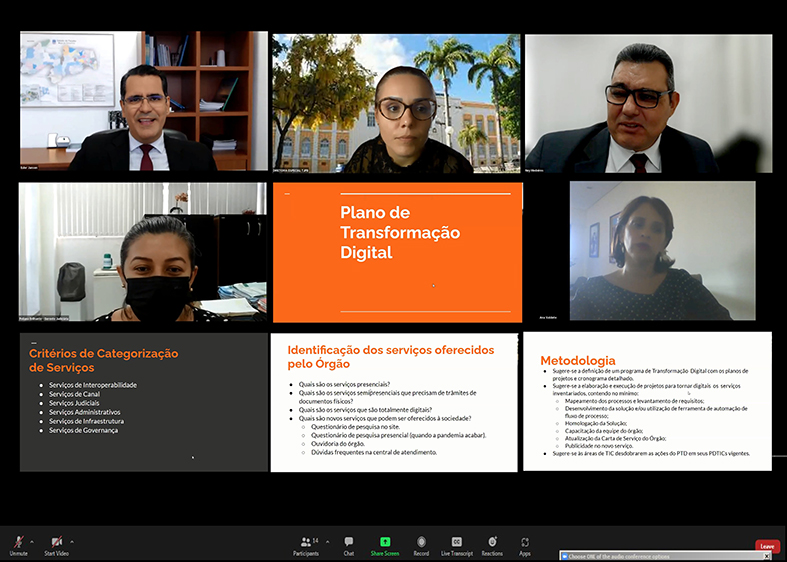
Task: Leave the meeting using red Leave button
Action: pyautogui.click(x=767, y=546)
